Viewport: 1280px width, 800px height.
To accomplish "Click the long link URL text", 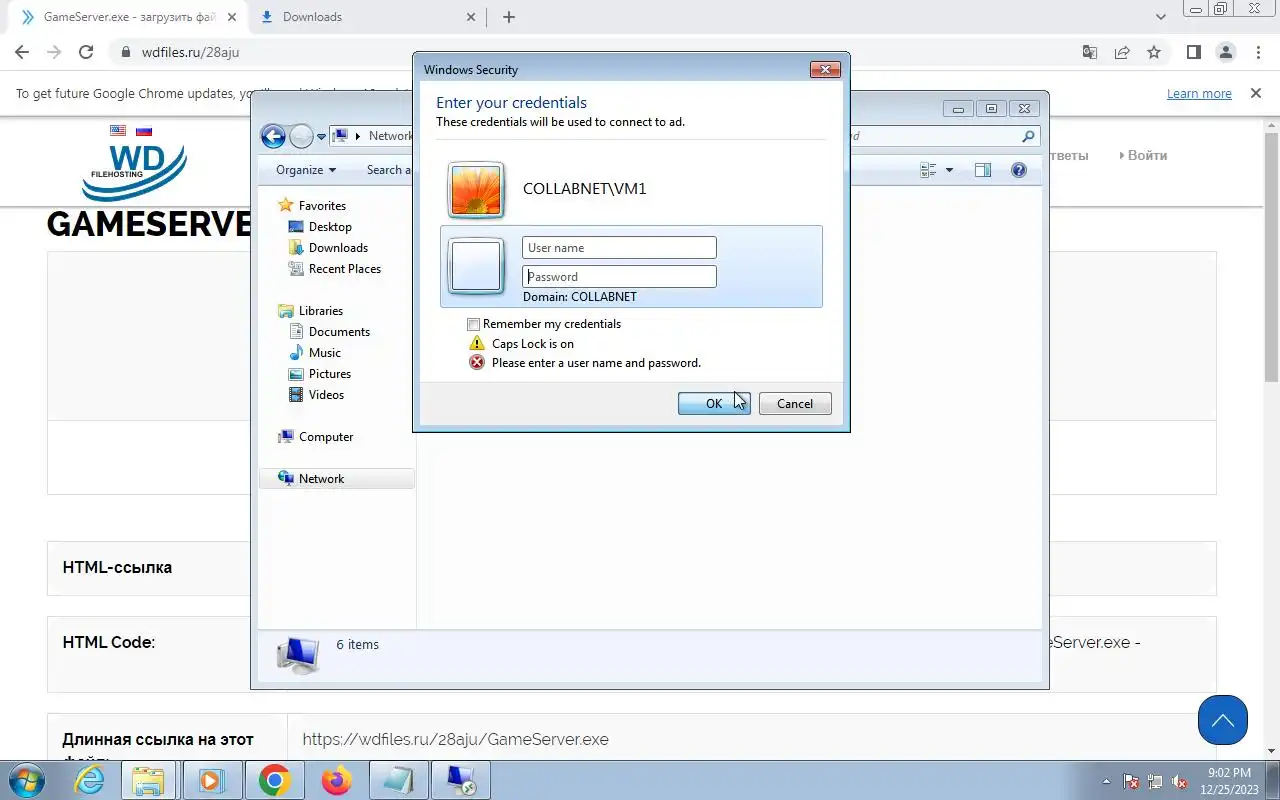I will pos(455,739).
